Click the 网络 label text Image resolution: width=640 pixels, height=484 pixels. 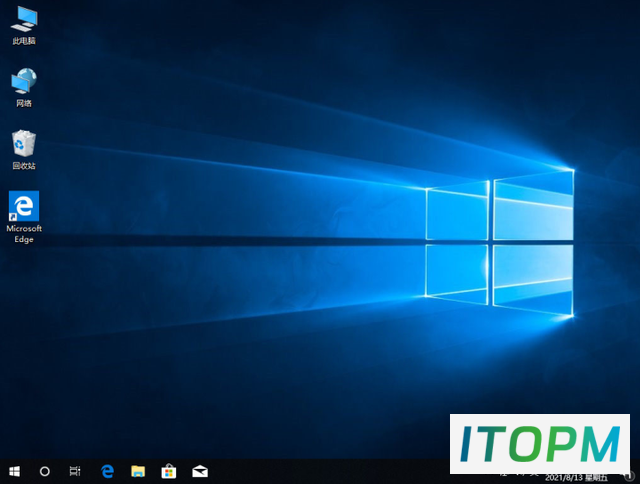point(24,103)
